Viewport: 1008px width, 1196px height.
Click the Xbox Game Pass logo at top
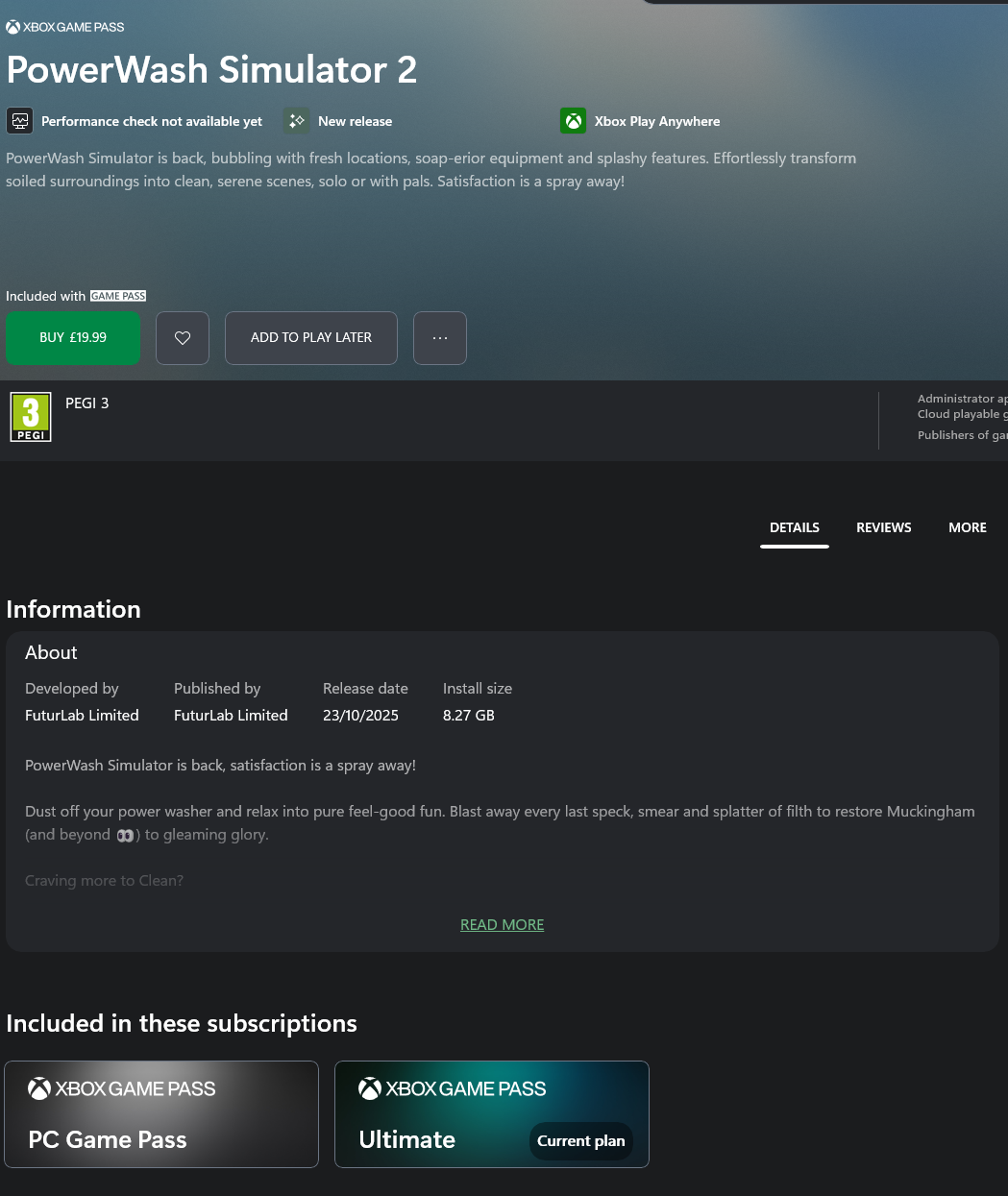click(65, 27)
